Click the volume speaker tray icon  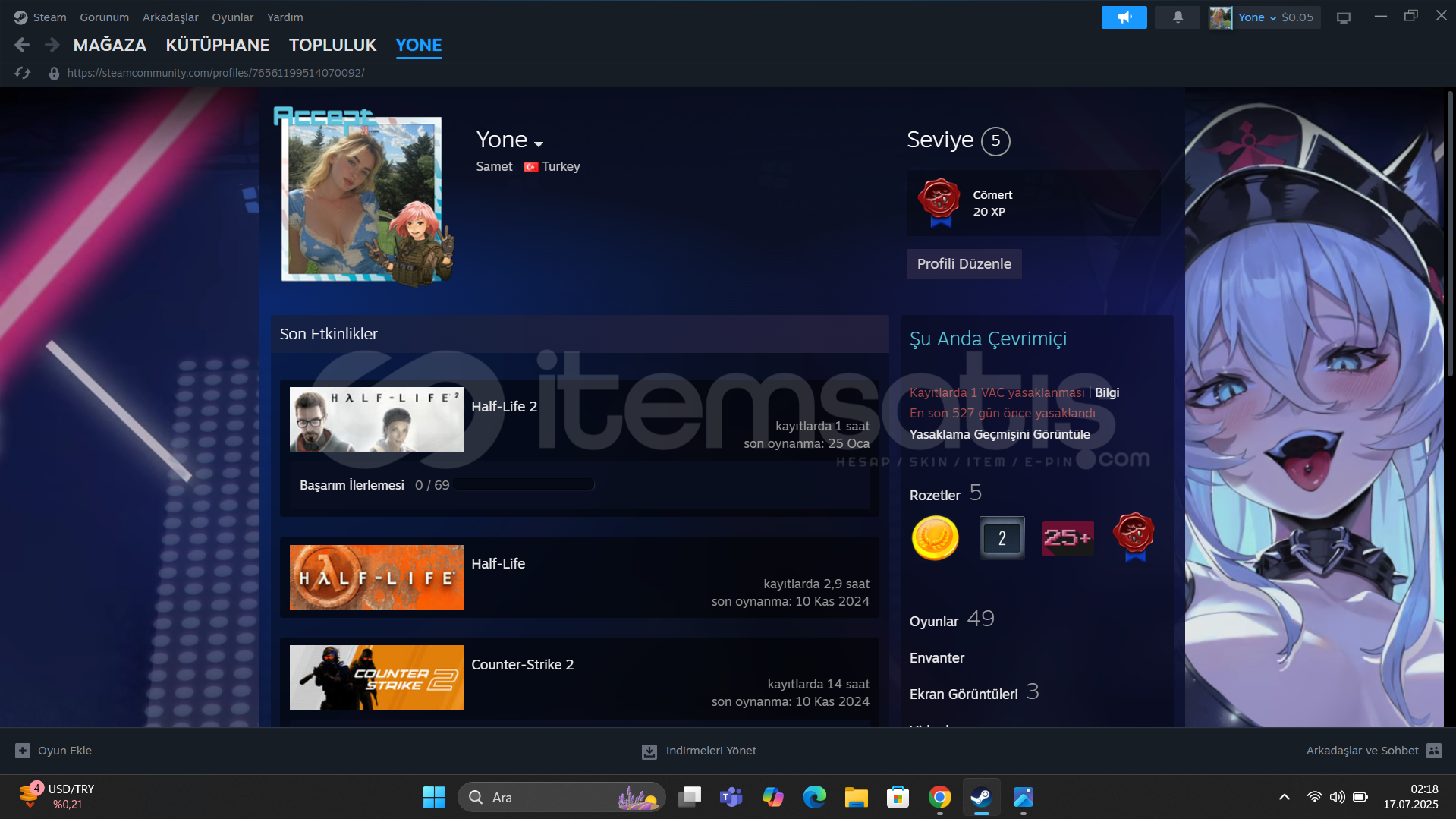pos(1337,797)
